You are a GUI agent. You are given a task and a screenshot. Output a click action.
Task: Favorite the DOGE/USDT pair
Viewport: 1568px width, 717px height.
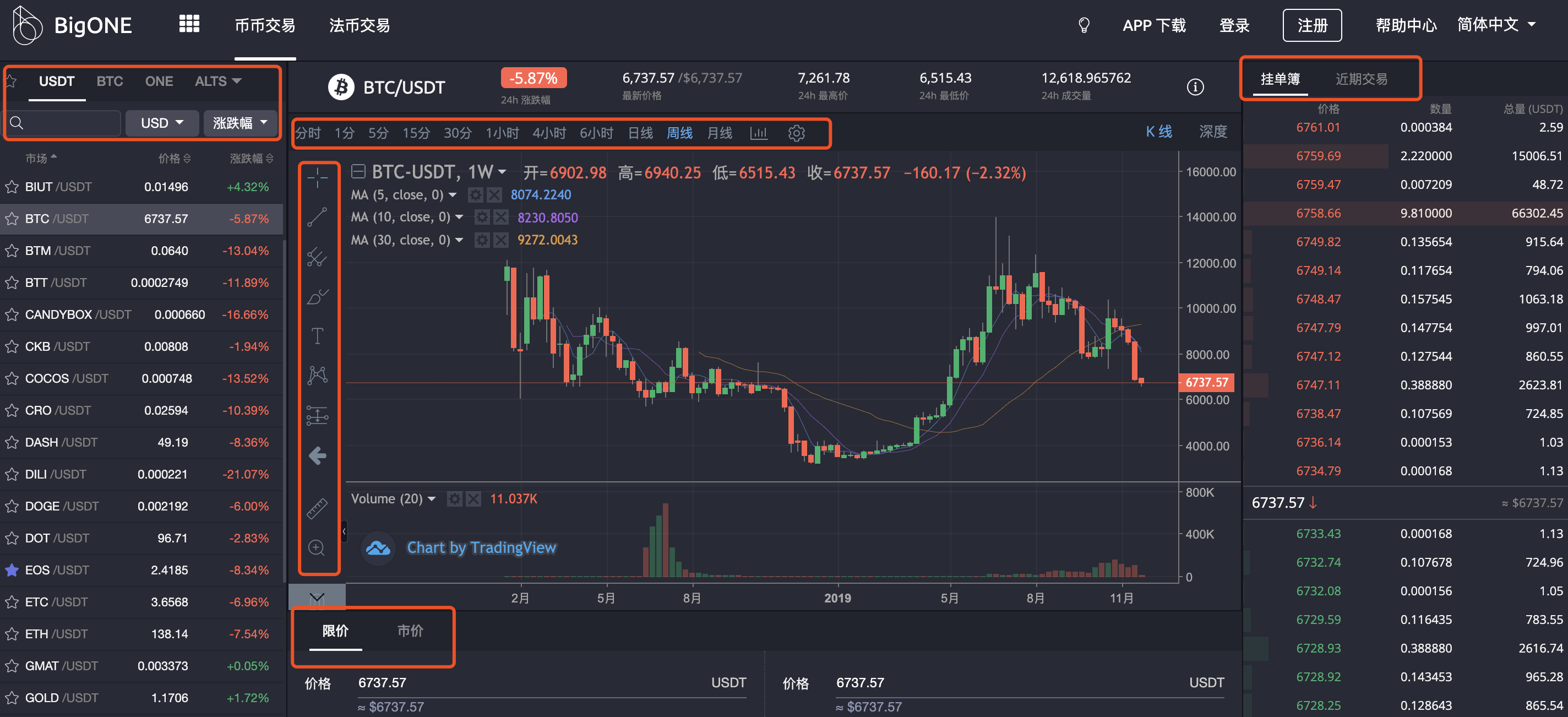pos(12,507)
